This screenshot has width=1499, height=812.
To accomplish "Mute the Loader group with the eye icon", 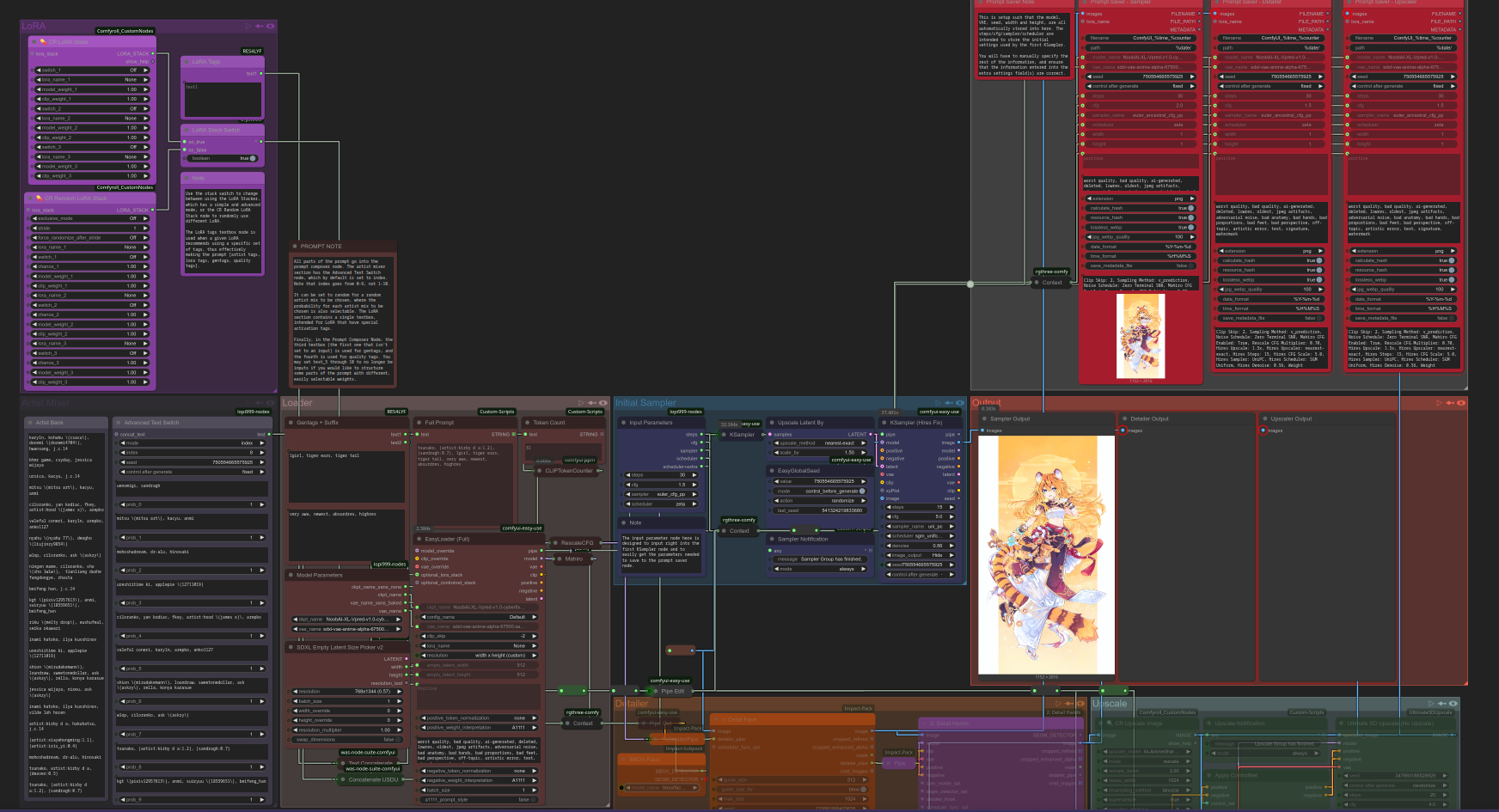I will 603,402.
